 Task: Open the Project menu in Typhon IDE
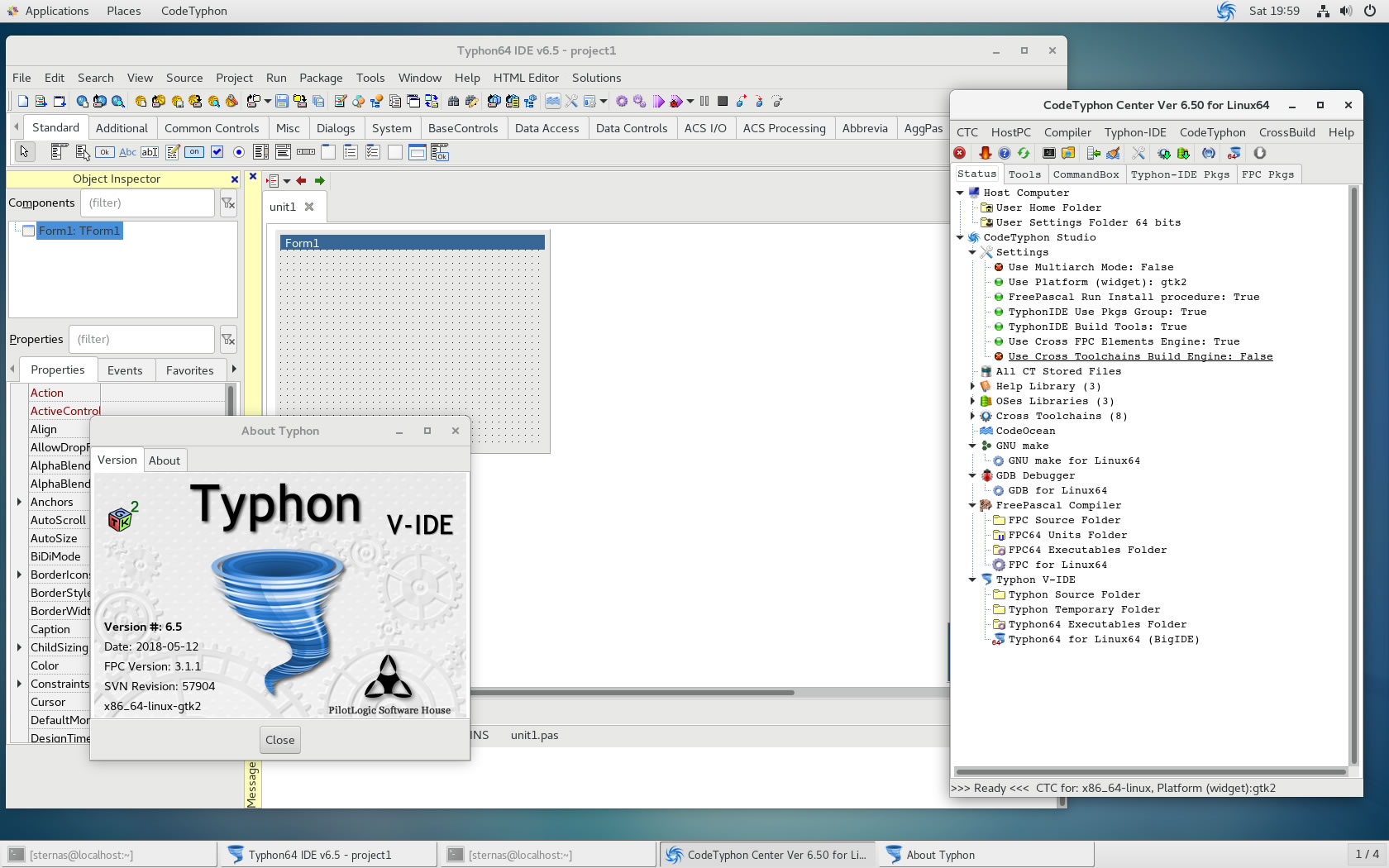pos(234,78)
